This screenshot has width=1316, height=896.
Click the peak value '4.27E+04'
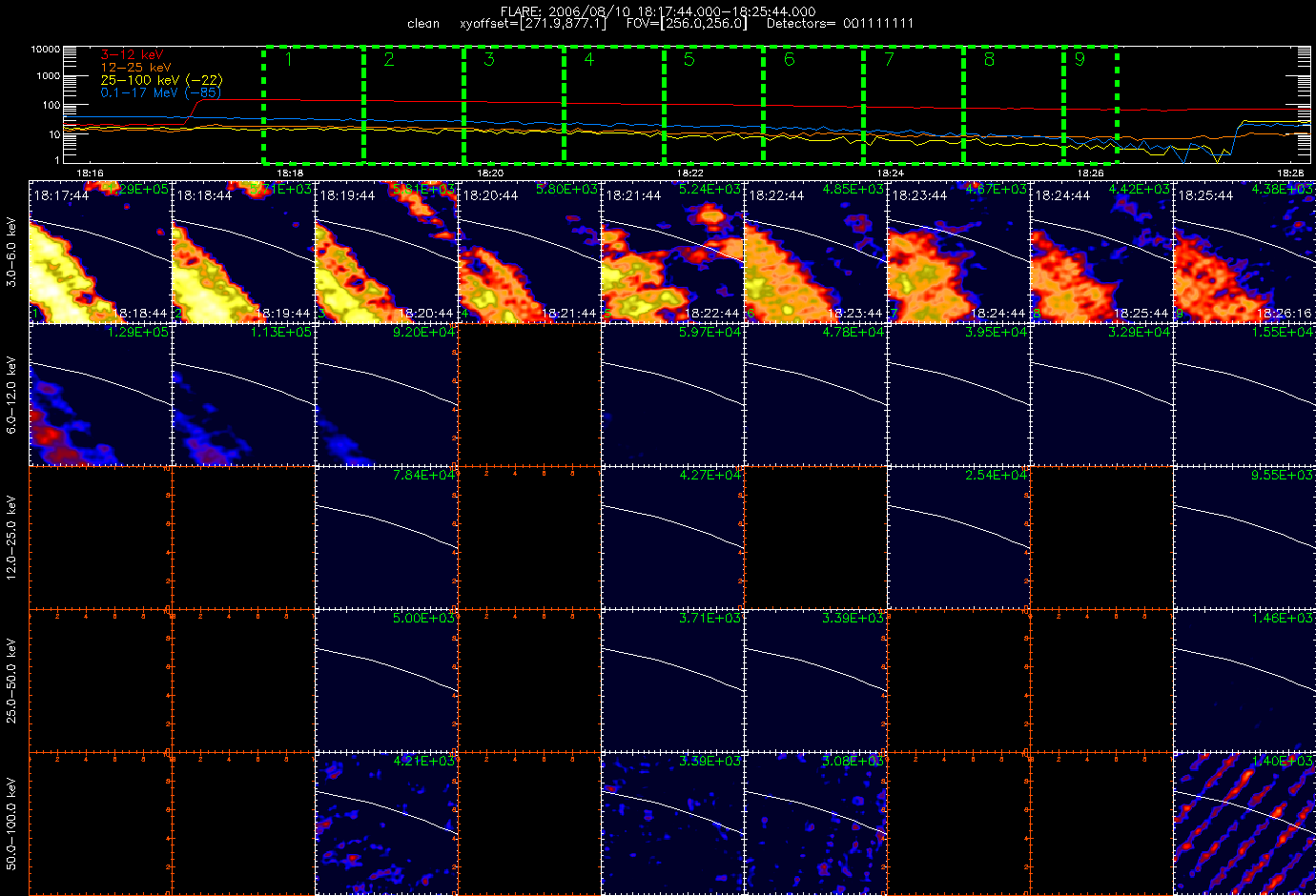710,476
